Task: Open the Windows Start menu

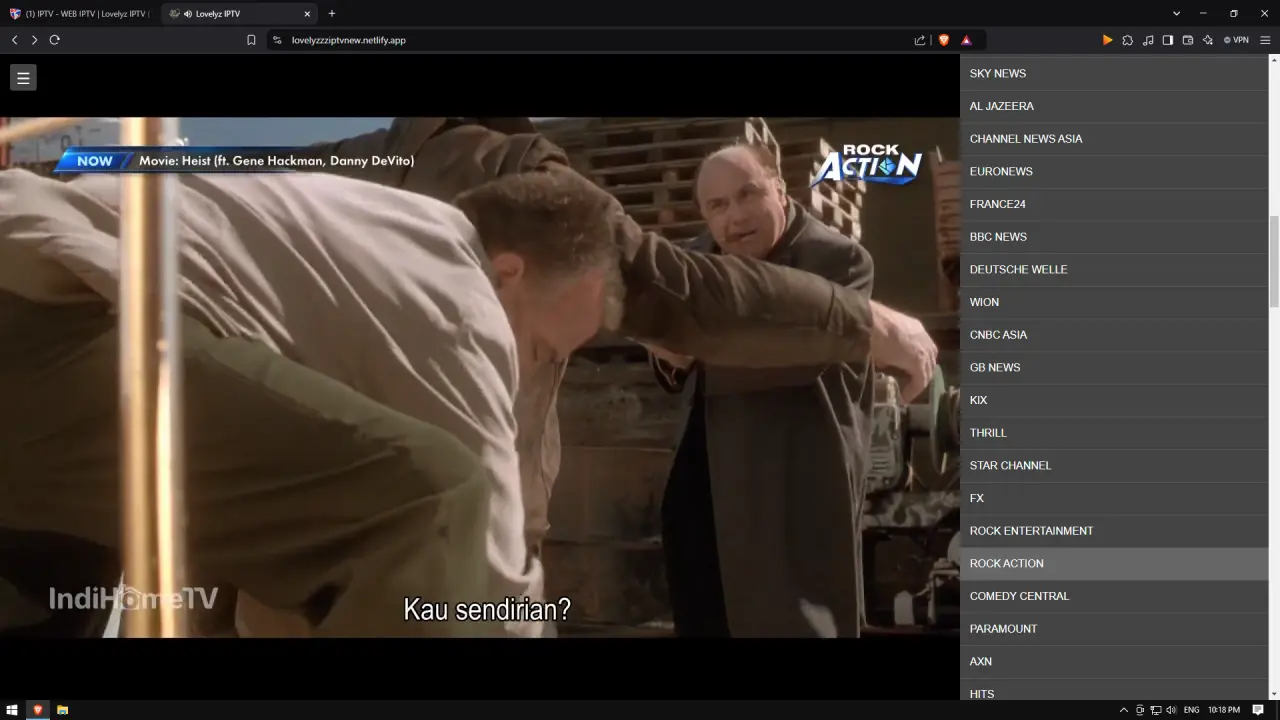Action: tap(12, 710)
